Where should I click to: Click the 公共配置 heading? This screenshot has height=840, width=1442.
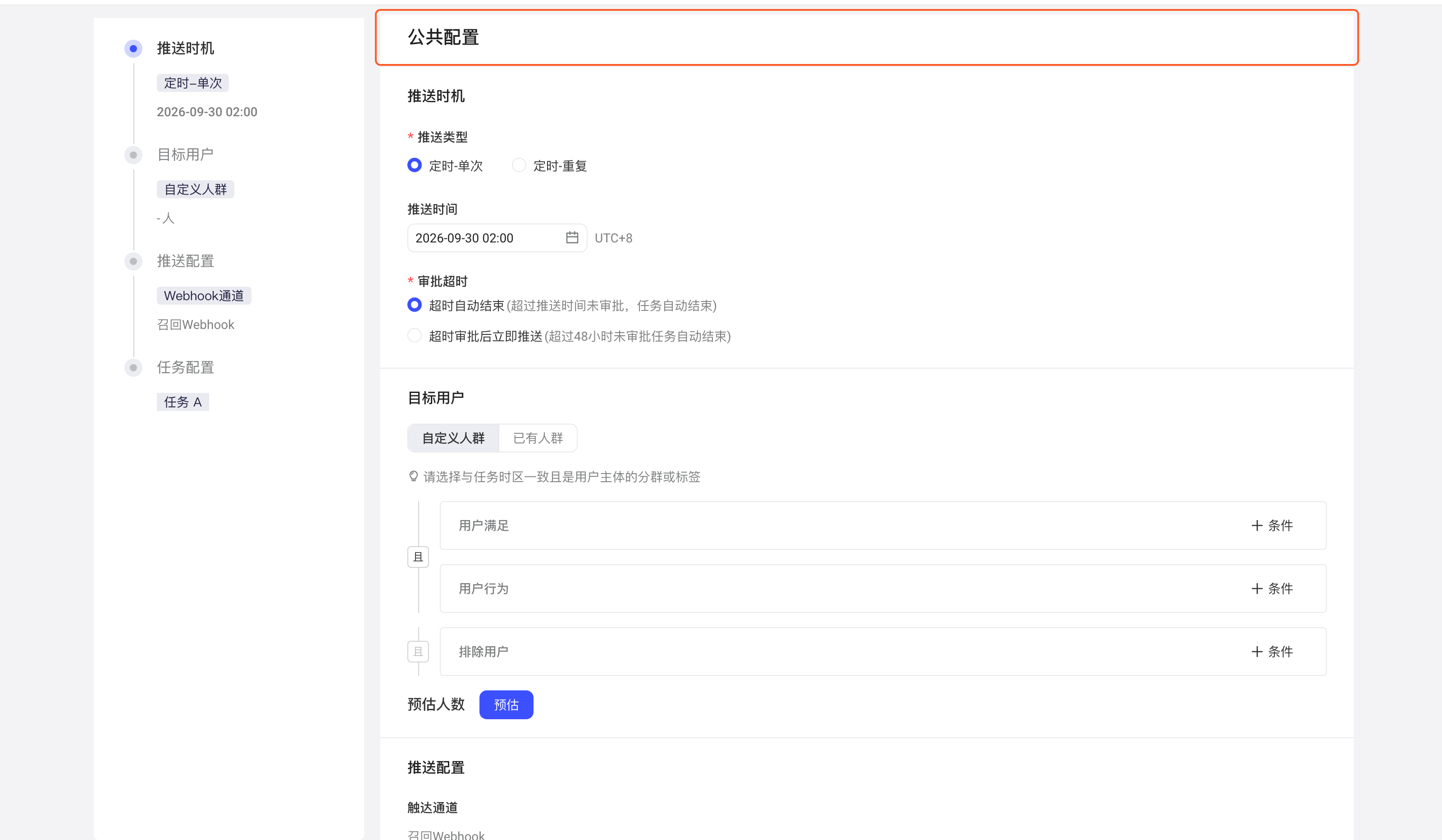(443, 37)
